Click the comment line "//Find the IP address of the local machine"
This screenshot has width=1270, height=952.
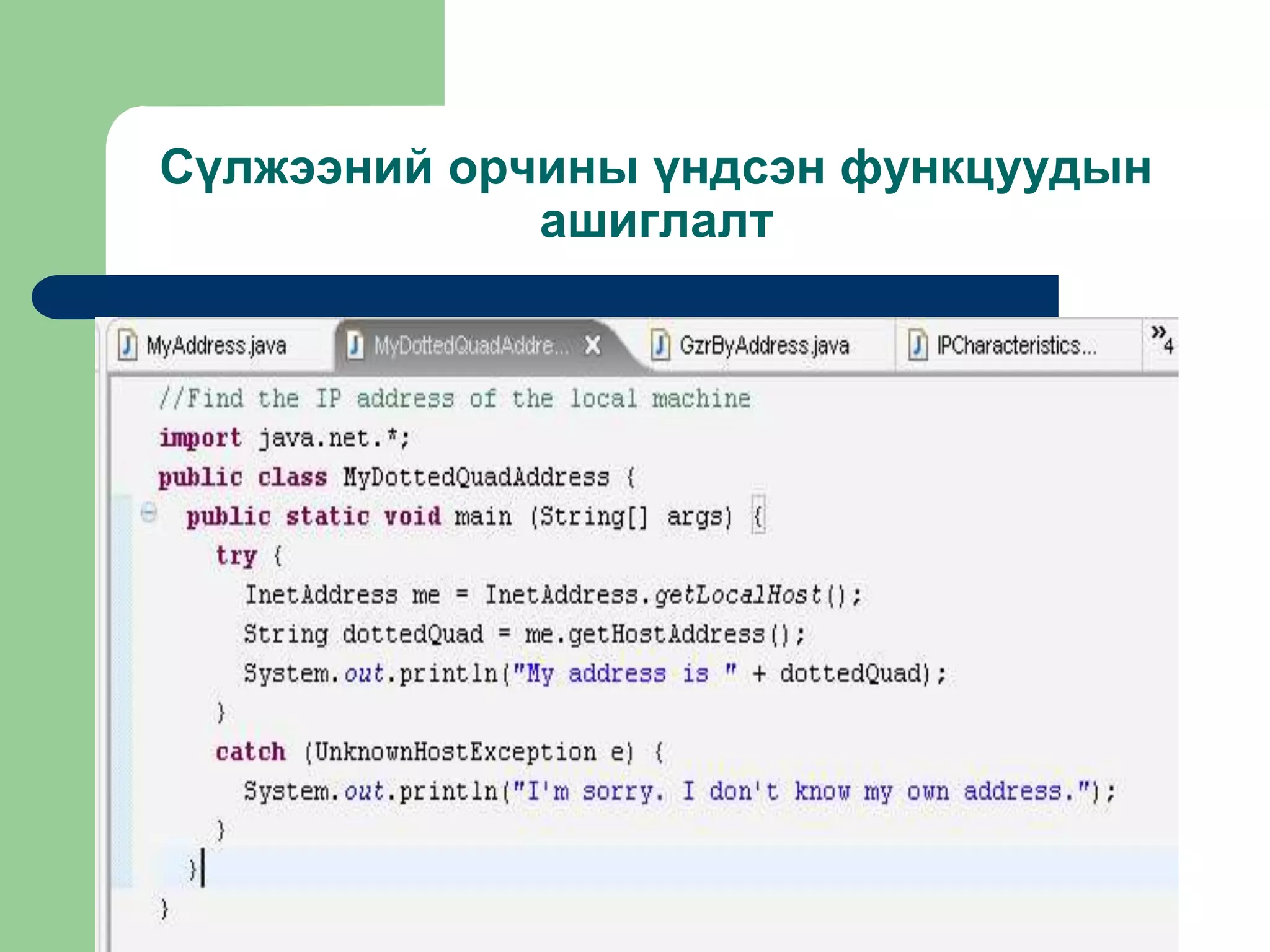[455, 399]
